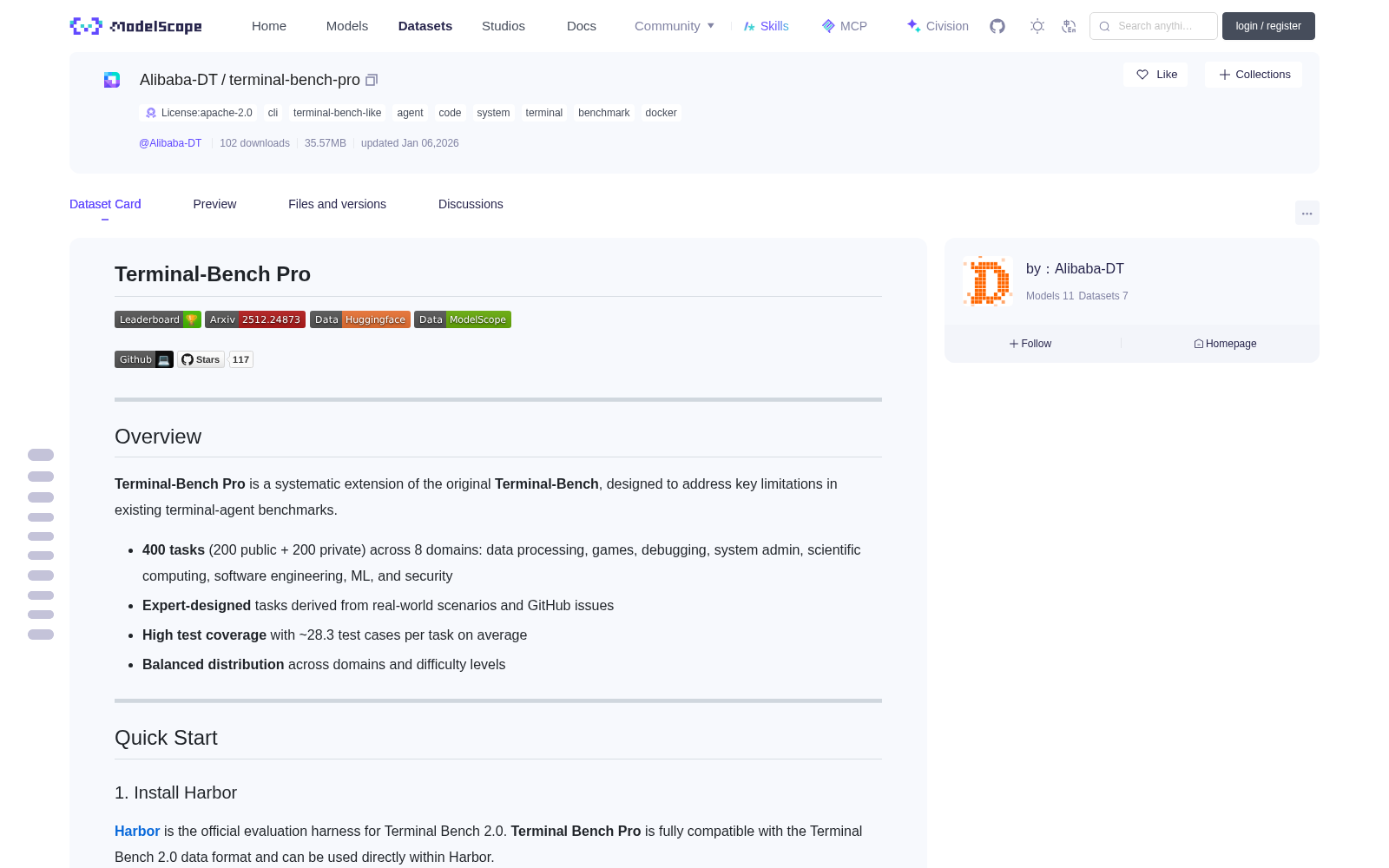The width and height of the screenshot is (1389, 868).
Task: Select the system tag
Action: (493, 113)
